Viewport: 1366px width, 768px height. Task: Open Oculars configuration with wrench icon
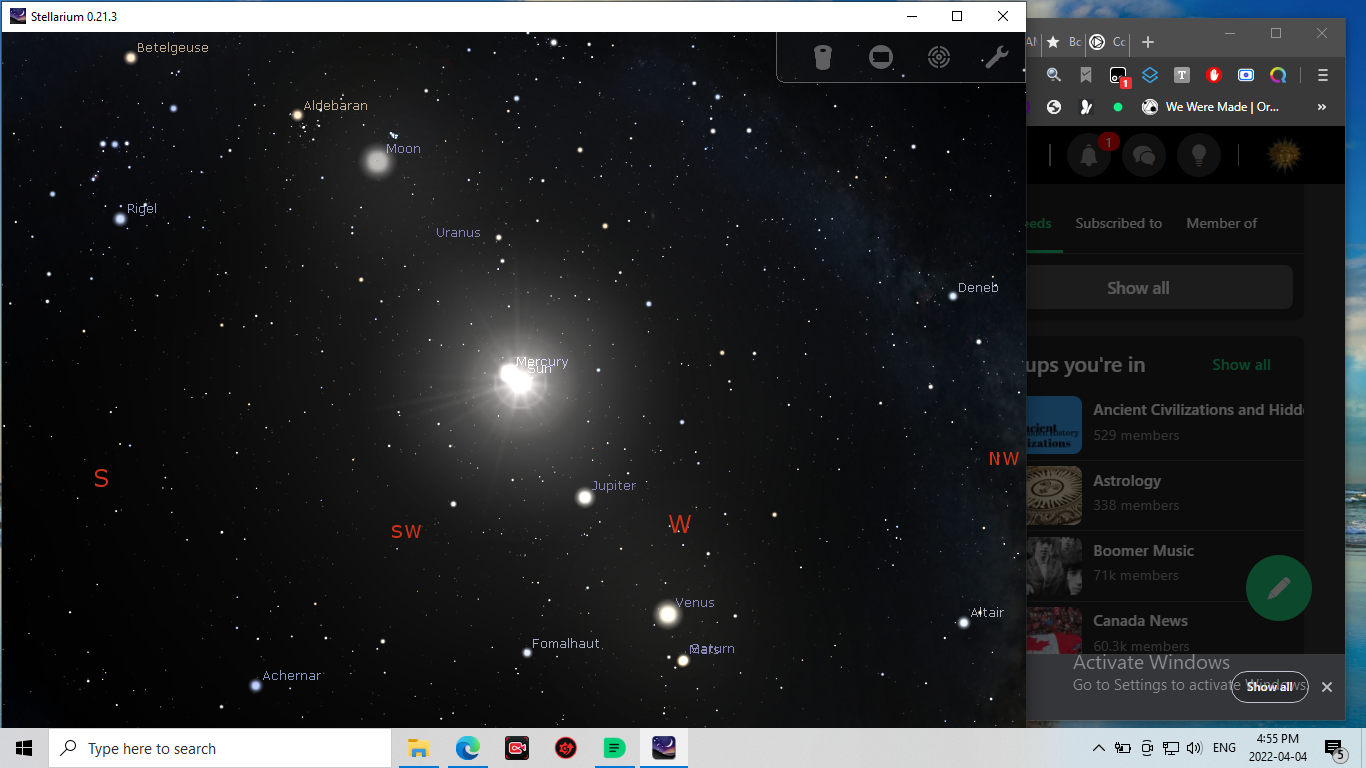(996, 58)
